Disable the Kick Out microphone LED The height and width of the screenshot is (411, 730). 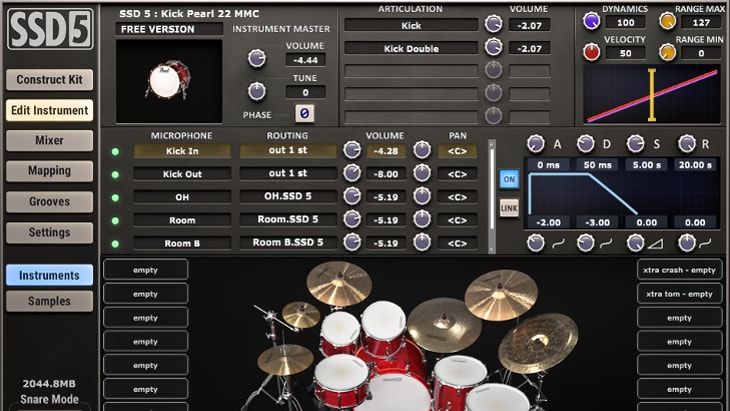[115, 175]
